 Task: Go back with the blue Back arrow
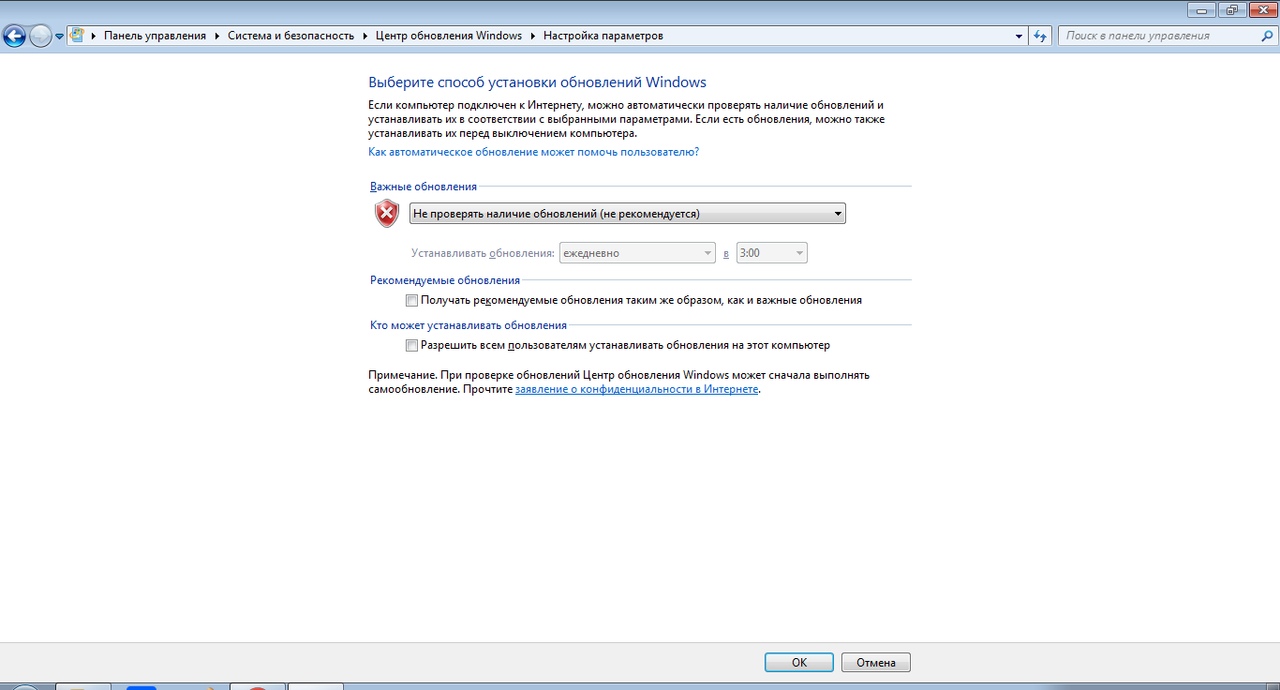14,36
